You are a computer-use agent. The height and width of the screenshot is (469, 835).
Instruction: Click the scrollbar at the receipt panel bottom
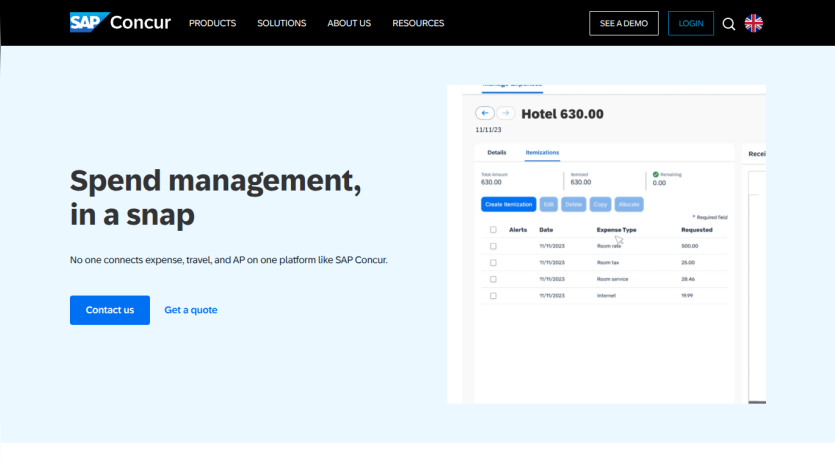point(757,402)
